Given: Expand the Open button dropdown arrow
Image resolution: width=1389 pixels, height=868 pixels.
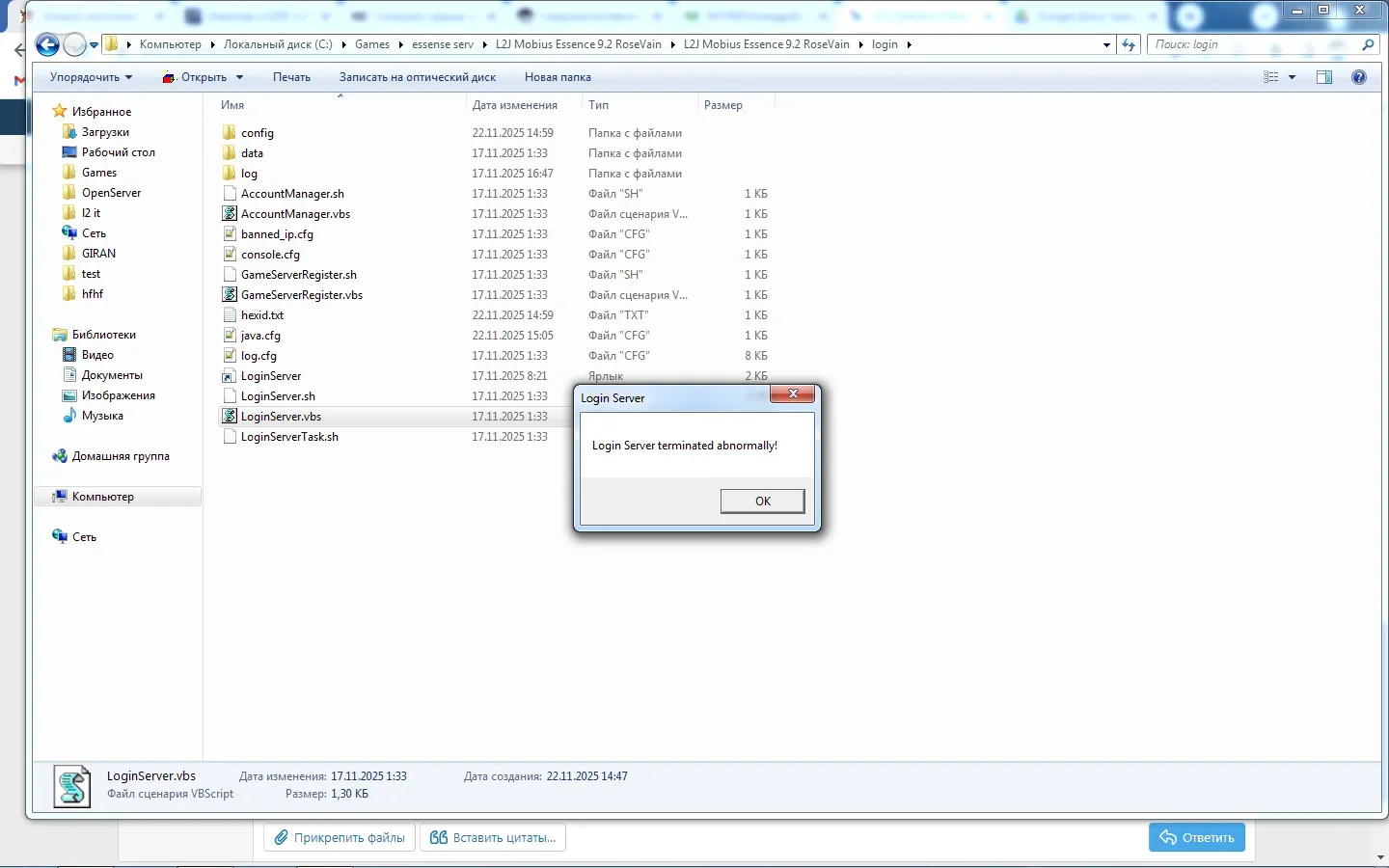Looking at the screenshot, I should tap(239, 77).
